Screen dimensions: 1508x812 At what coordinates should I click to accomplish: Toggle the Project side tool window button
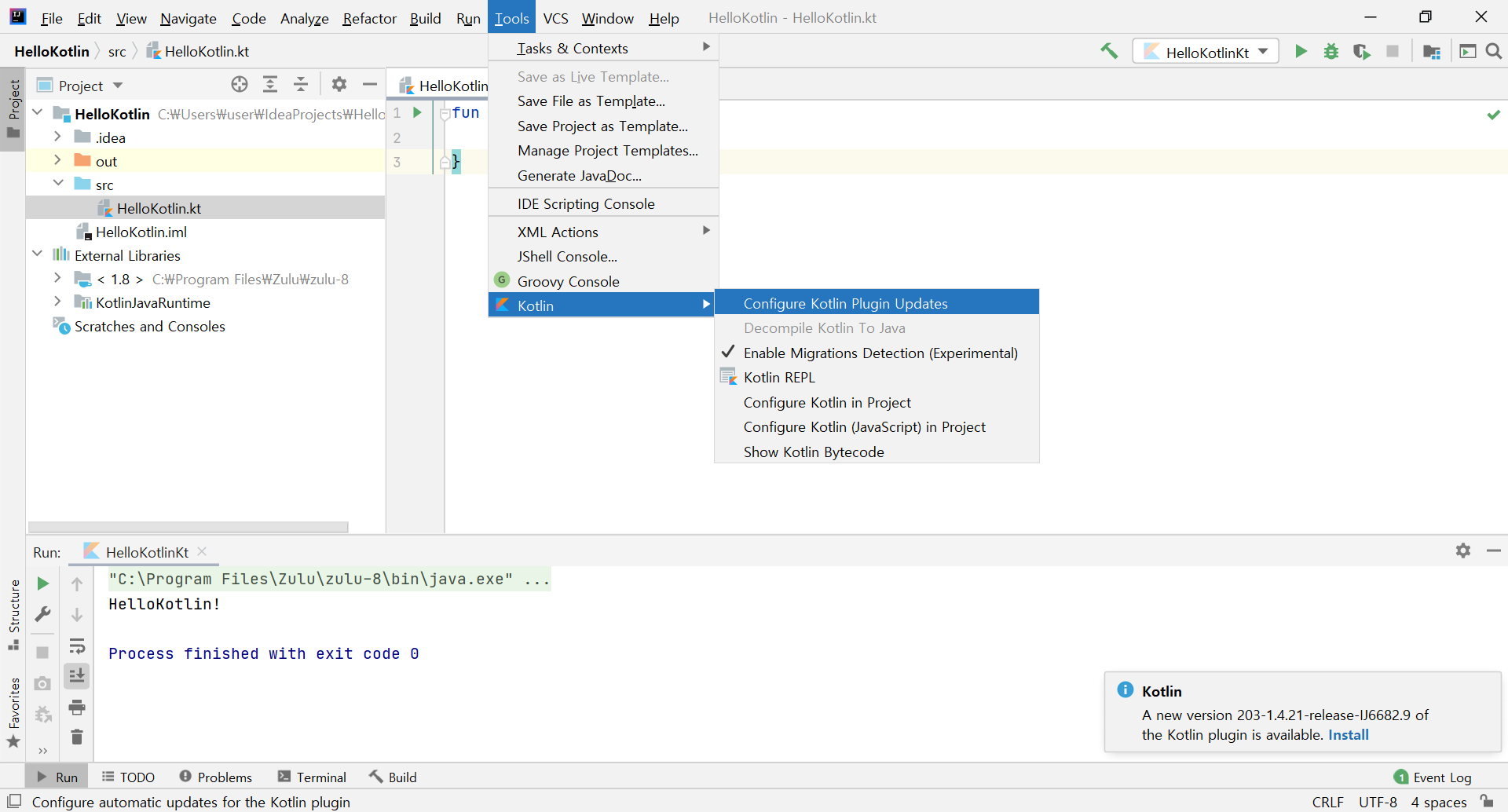[13, 109]
